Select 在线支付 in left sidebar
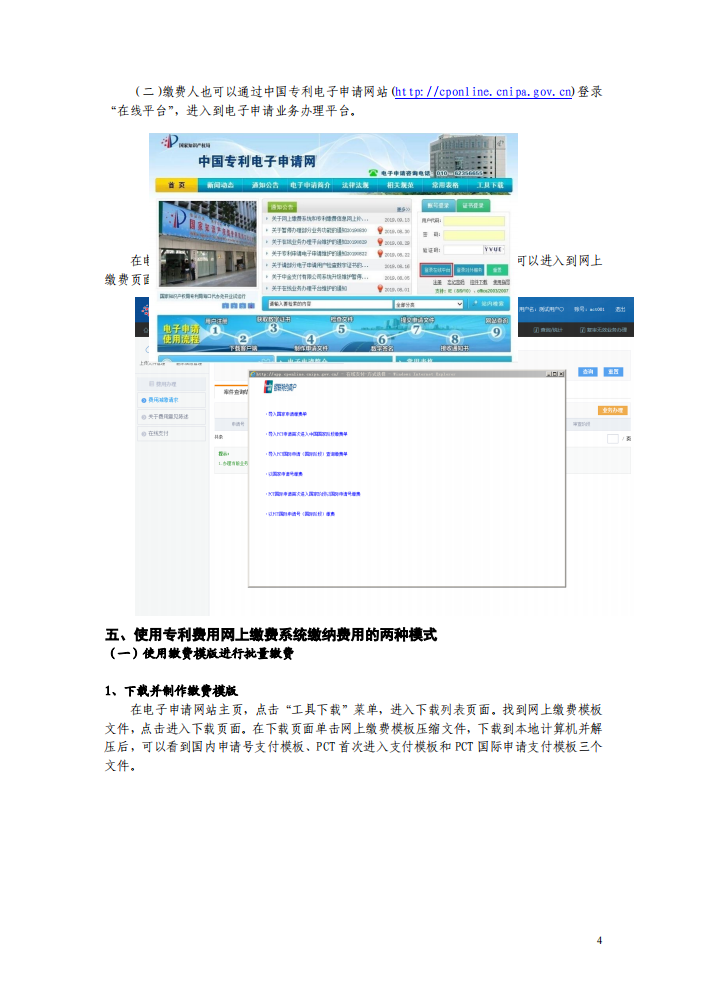This screenshot has height=1002, width=708. [x=173, y=433]
